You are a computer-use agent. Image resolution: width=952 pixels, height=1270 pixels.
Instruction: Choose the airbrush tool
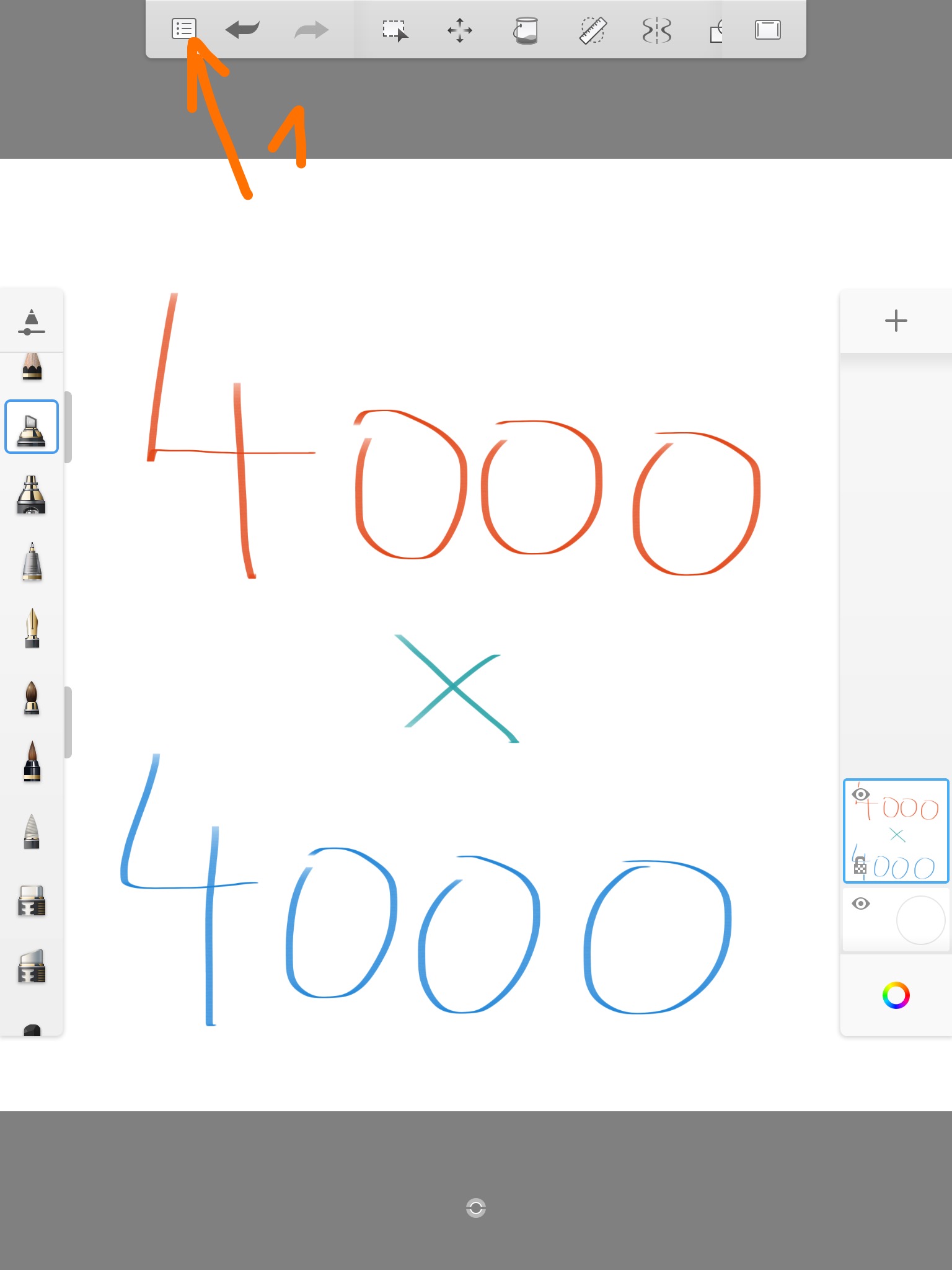click(32, 495)
